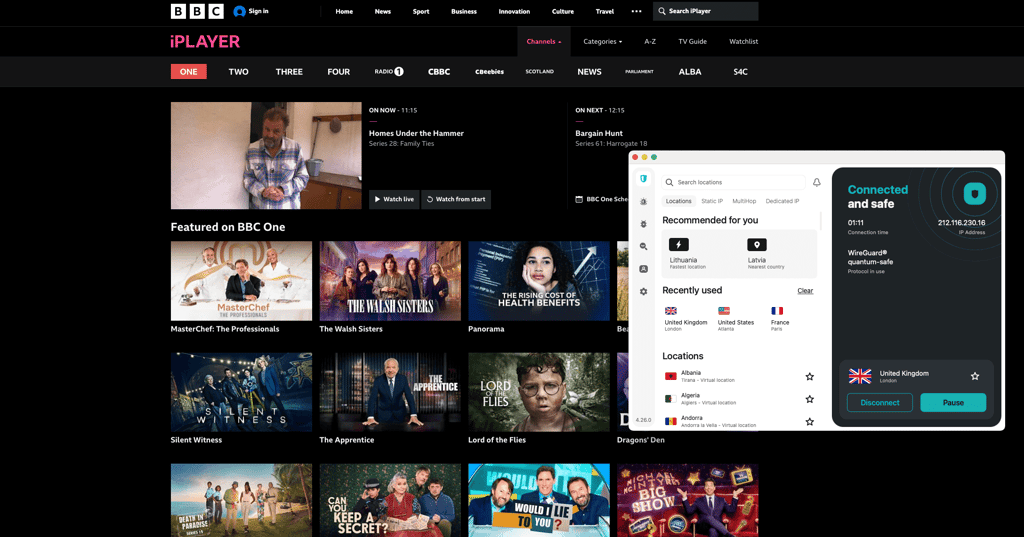The height and width of the screenshot is (537, 1024).
Task: Select the THREE channel tab
Action: click(x=289, y=72)
